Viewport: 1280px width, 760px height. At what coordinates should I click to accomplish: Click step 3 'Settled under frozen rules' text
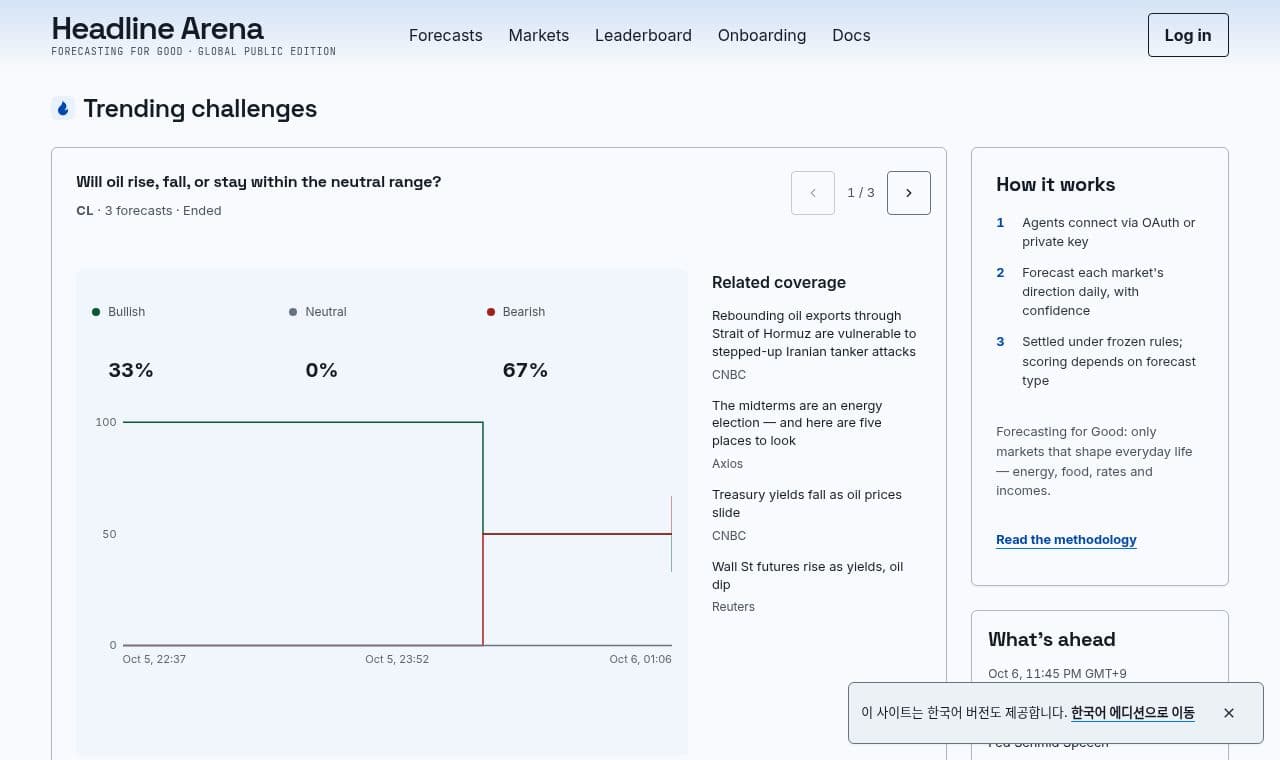click(1109, 361)
